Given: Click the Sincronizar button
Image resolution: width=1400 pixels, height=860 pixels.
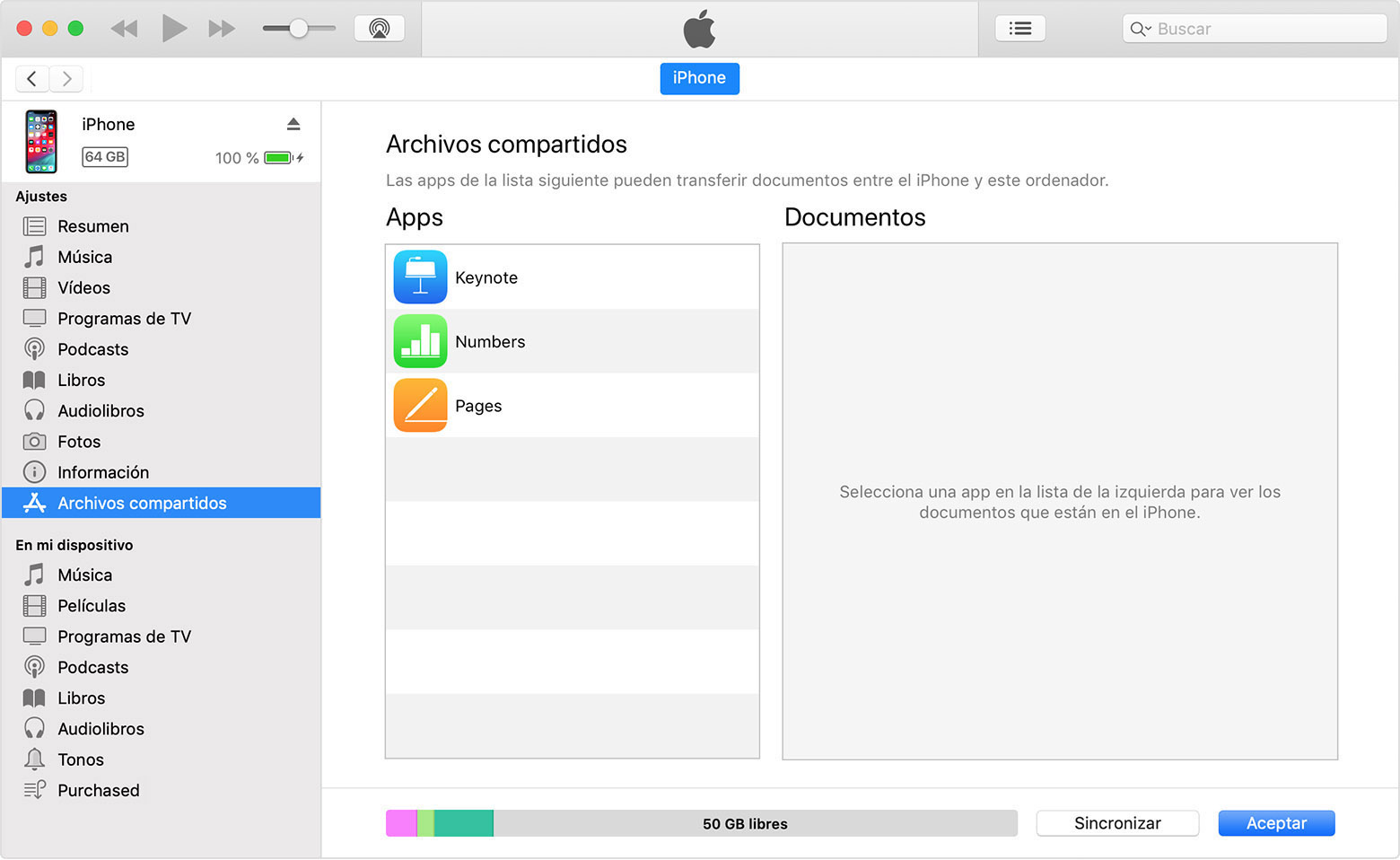Looking at the screenshot, I should (1117, 823).
